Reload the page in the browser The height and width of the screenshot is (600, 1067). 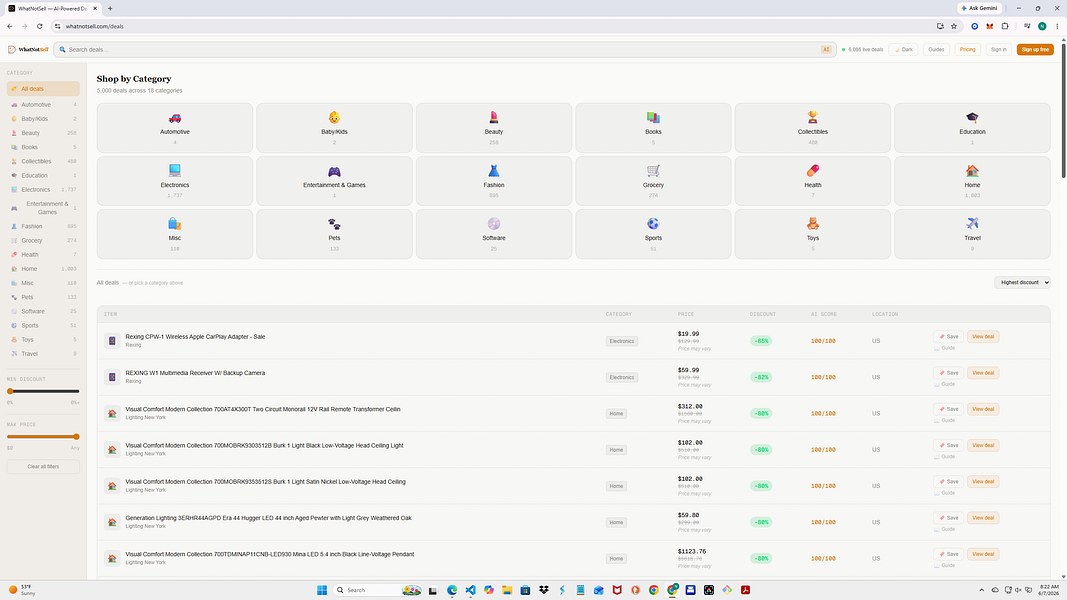[x=39, y=27]
